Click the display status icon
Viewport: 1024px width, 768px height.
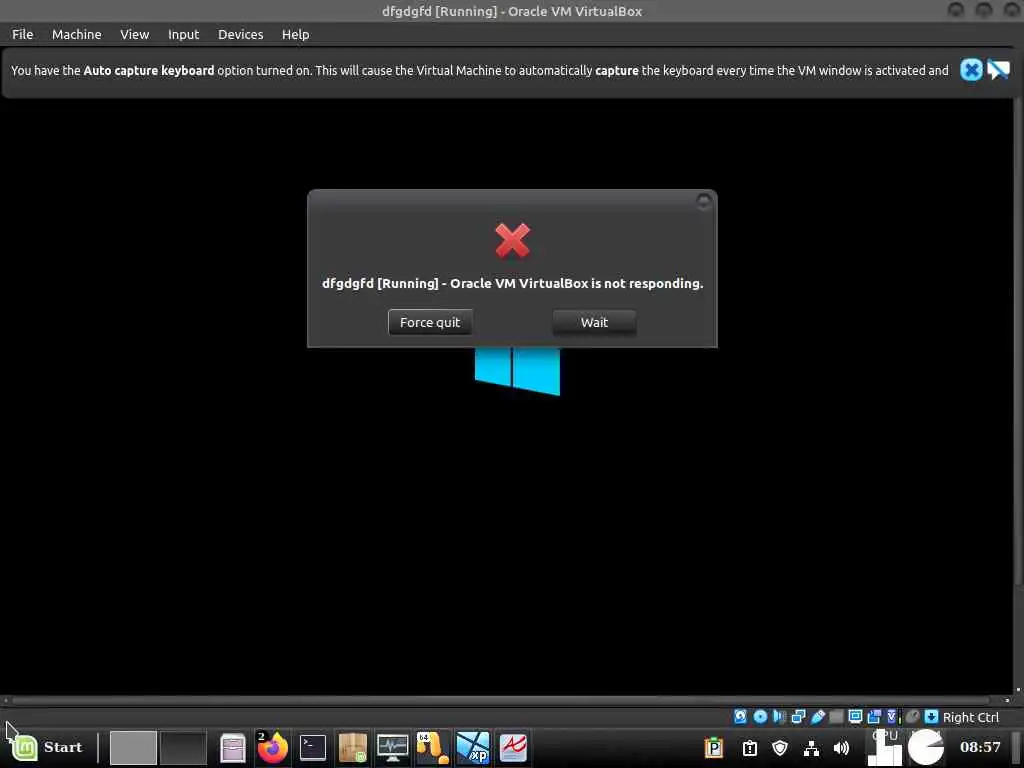pyautogui.click(x=855, y=716)
